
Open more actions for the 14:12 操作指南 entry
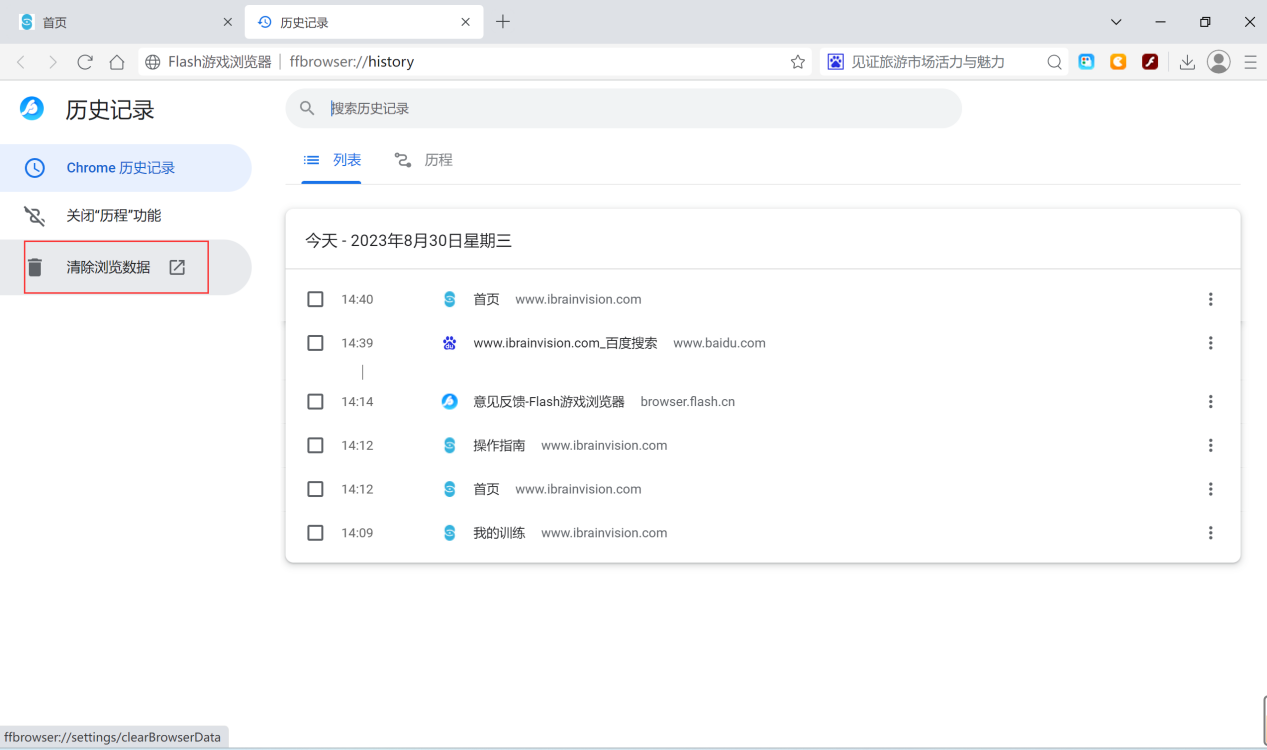tap(1210, 446)
